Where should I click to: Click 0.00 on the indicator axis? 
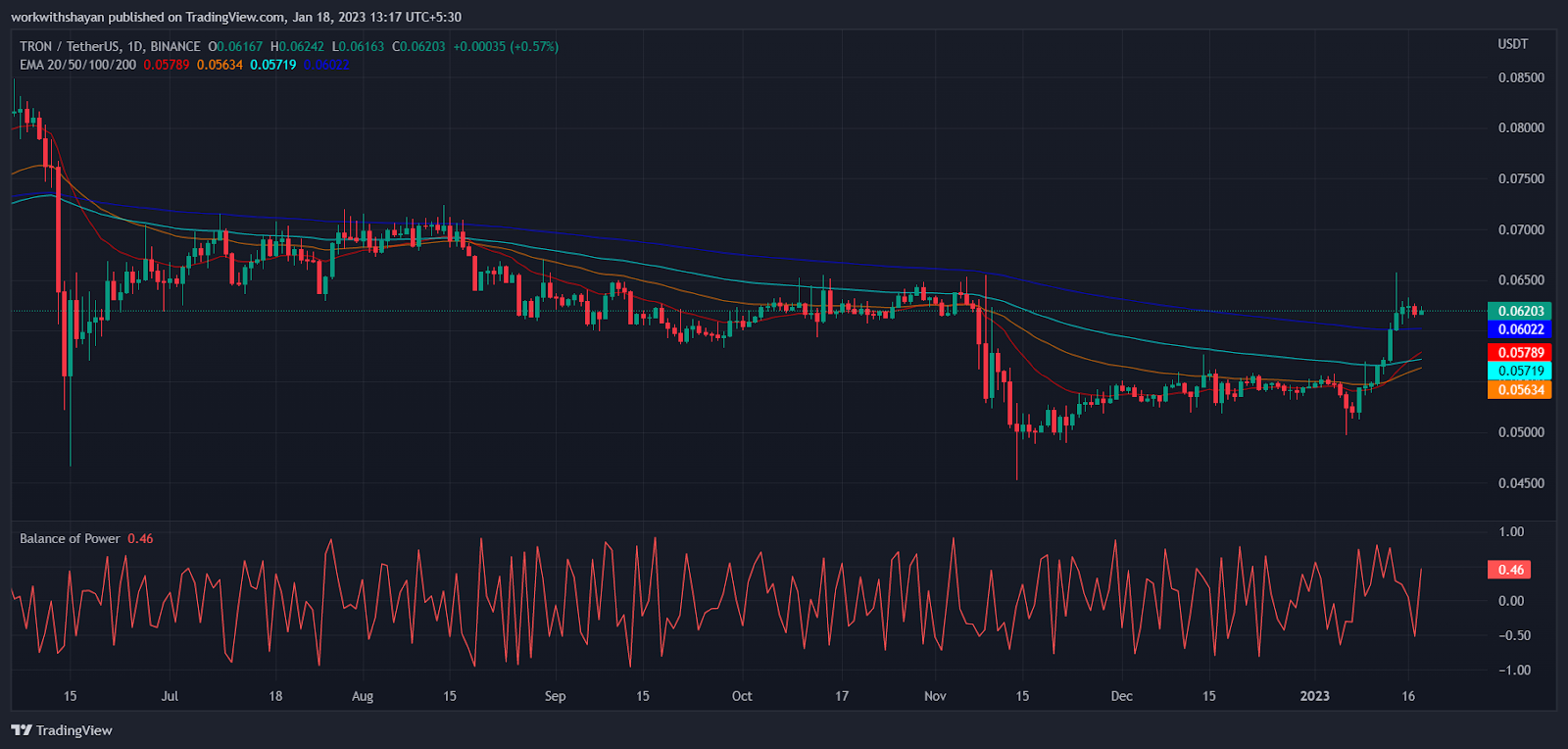click(1512, 601)
